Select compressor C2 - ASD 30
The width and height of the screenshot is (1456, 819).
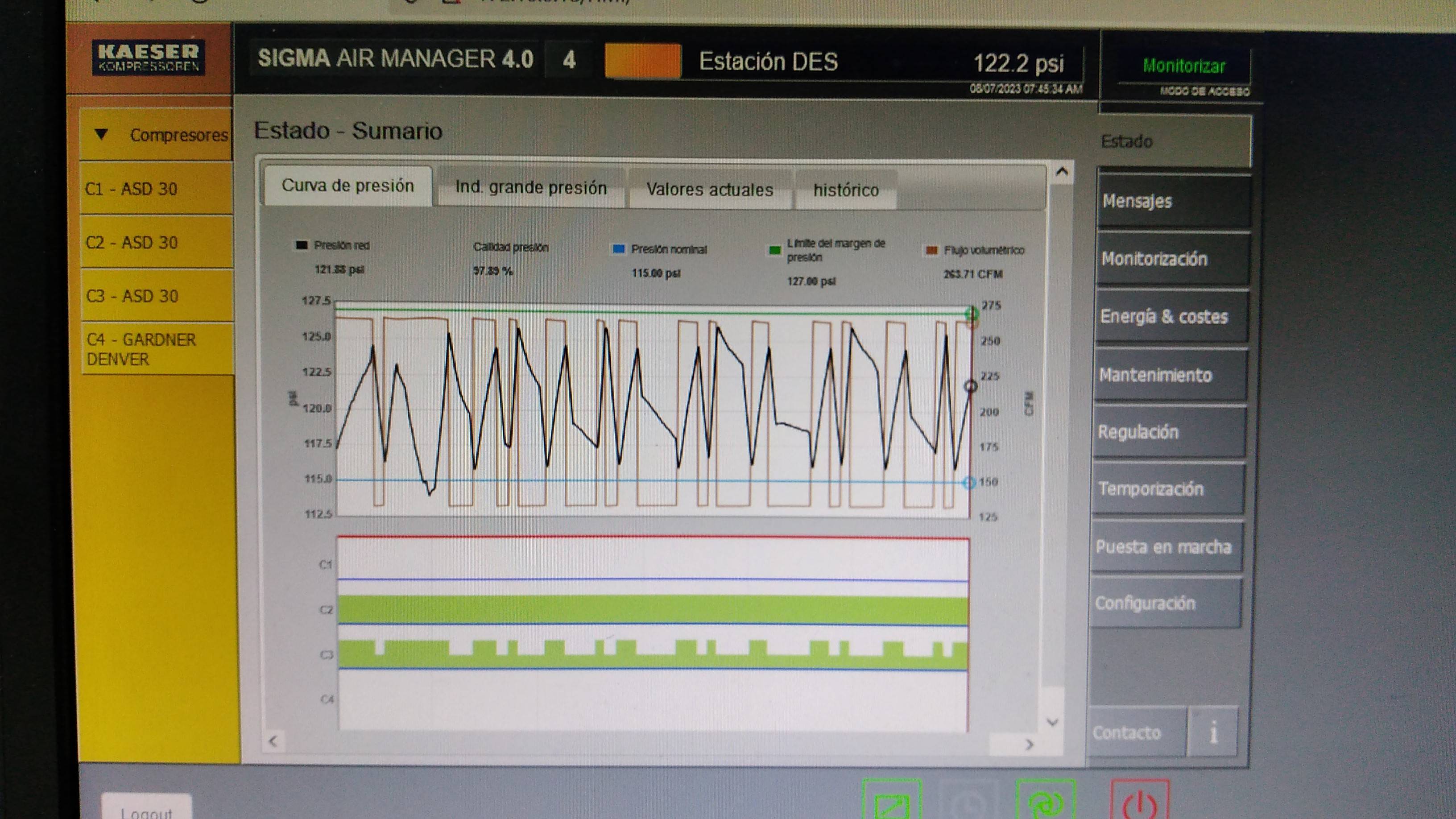tap(157, 243)
